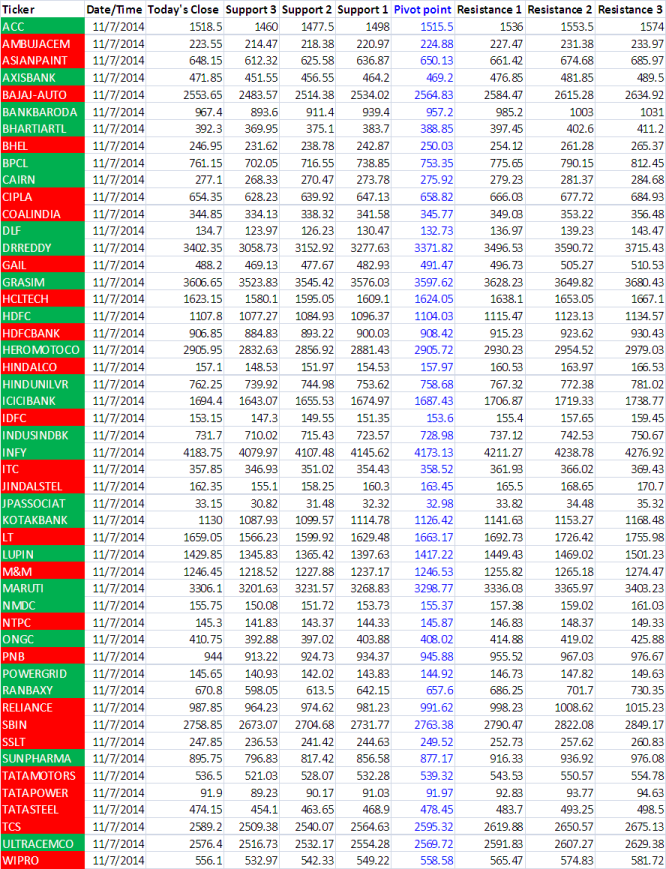Viewport: 666px width, 869px height.
Task: Select HDFC pivot point 1104.03
Action: coord(433,316)
